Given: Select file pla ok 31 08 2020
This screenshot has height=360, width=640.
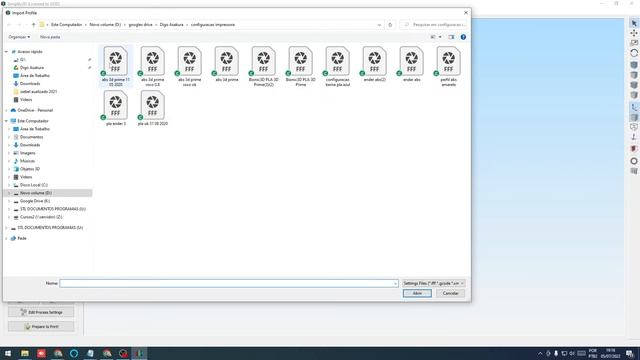Looking at the screenshot, I should point(153,108).
